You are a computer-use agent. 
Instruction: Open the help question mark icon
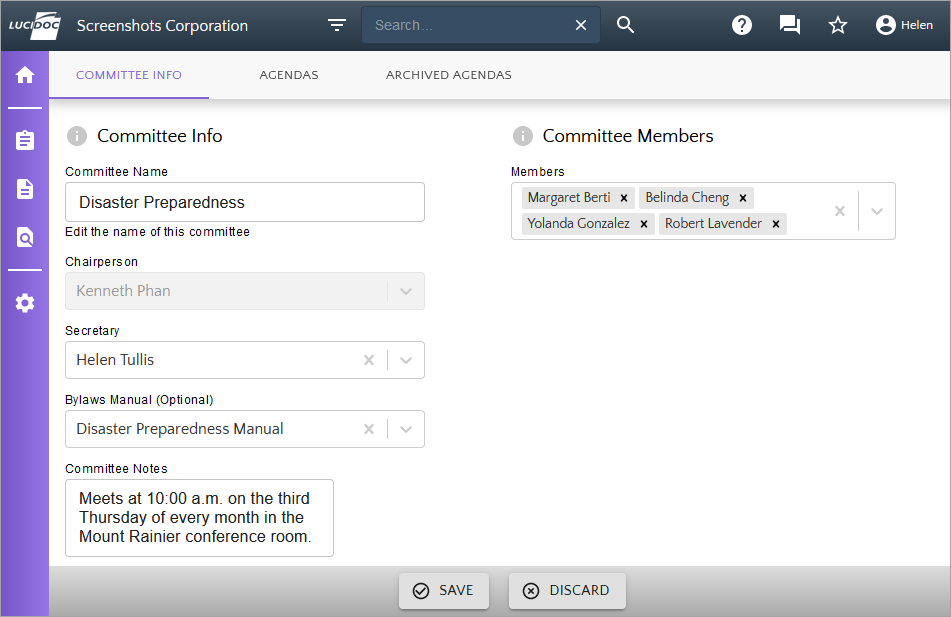(x=742, y=25)
